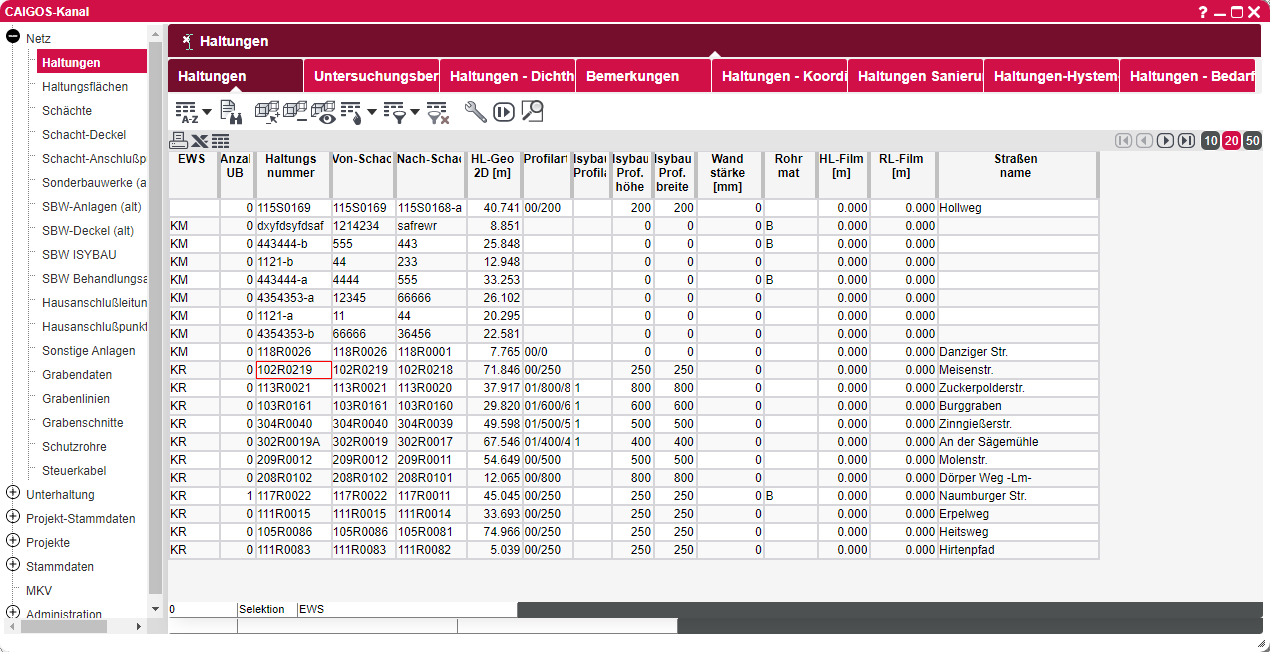The height and width of the screenshot is (652, 1270).
Task: Open the wrench settings tool
Action: tap(475, 112)
